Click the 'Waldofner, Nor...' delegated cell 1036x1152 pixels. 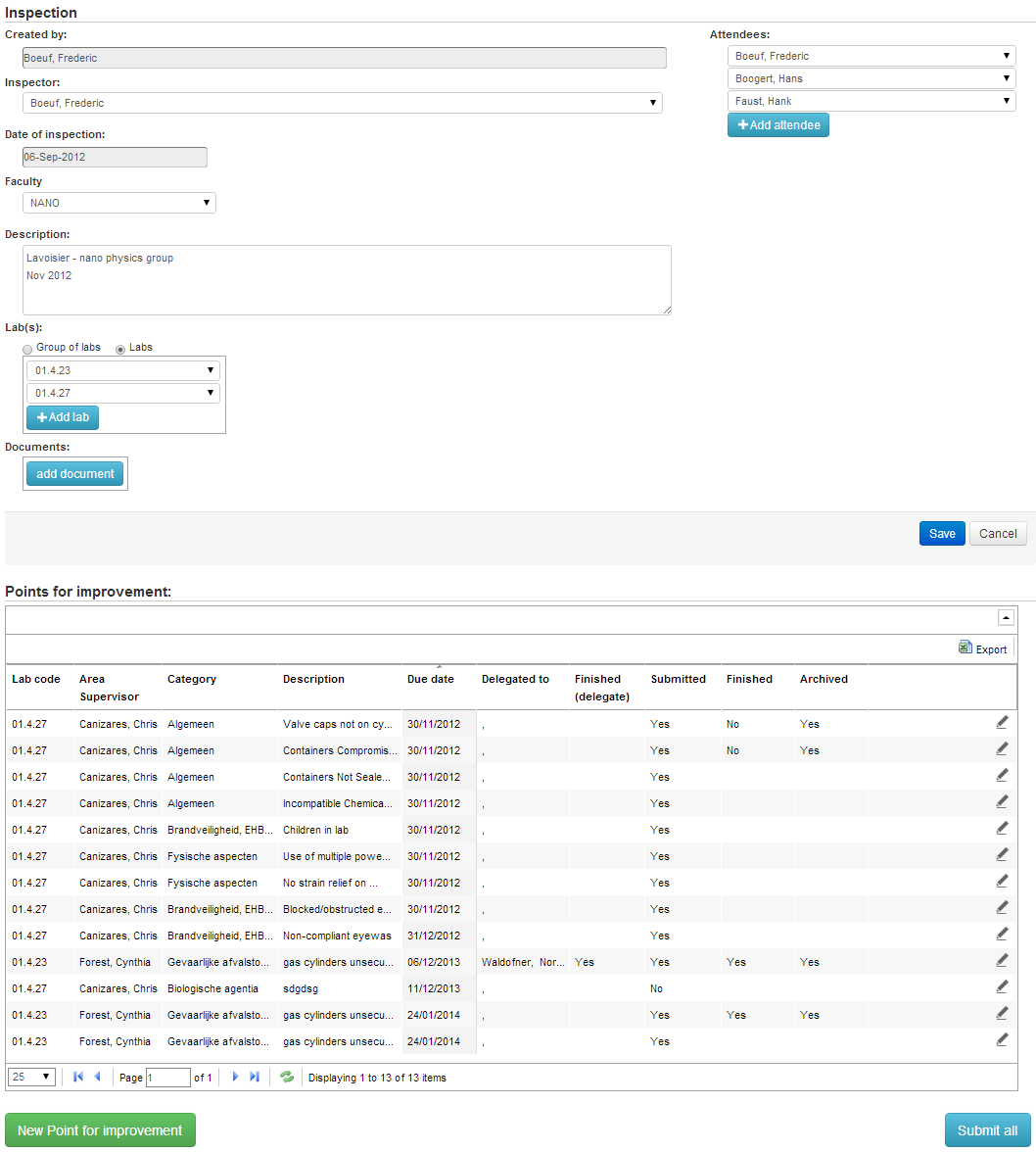(x=523, y=962)
